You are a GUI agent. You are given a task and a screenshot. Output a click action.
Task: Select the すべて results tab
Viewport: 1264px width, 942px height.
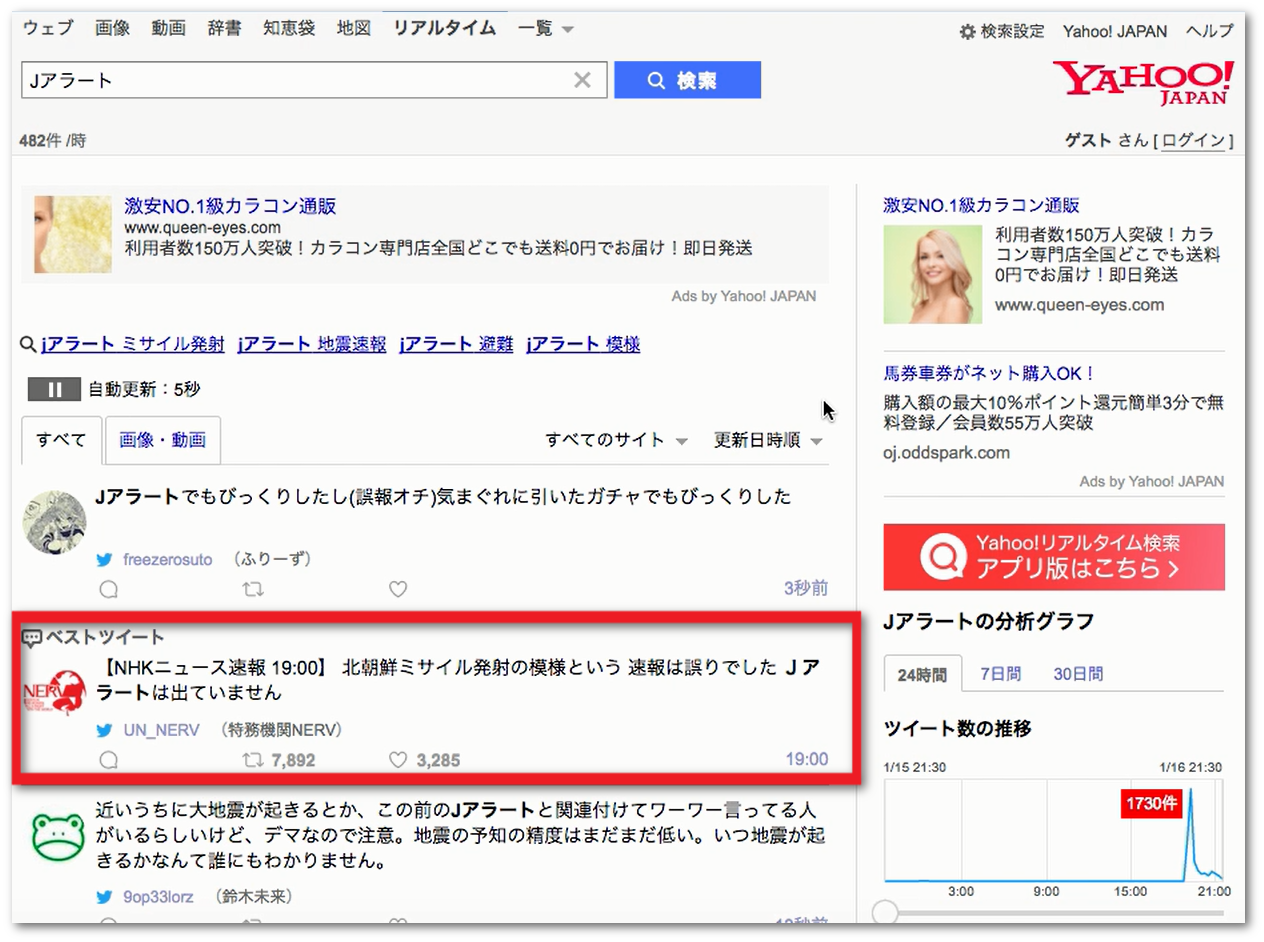[x=62, y=440]
